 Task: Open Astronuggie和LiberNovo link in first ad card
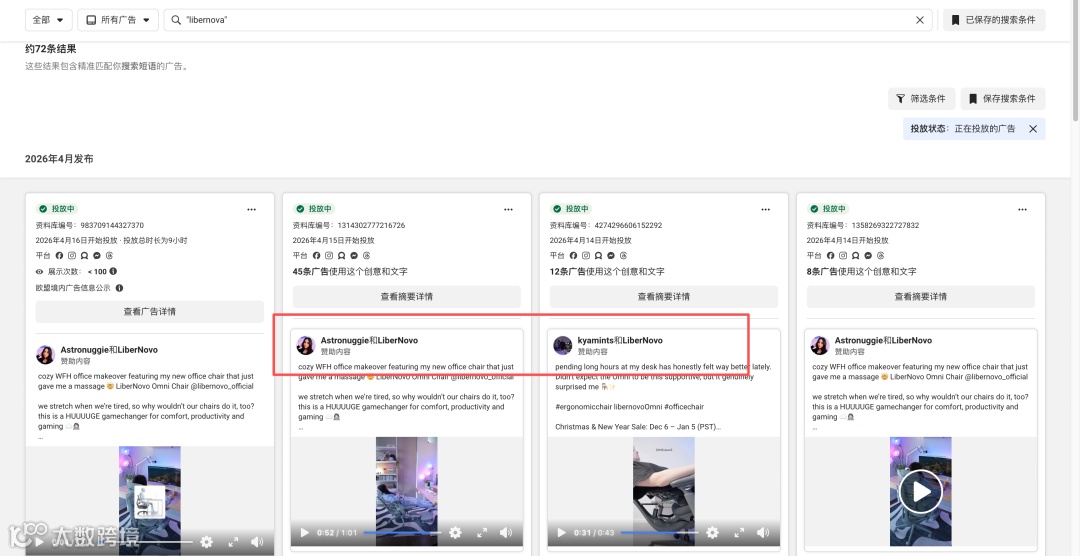109,350
